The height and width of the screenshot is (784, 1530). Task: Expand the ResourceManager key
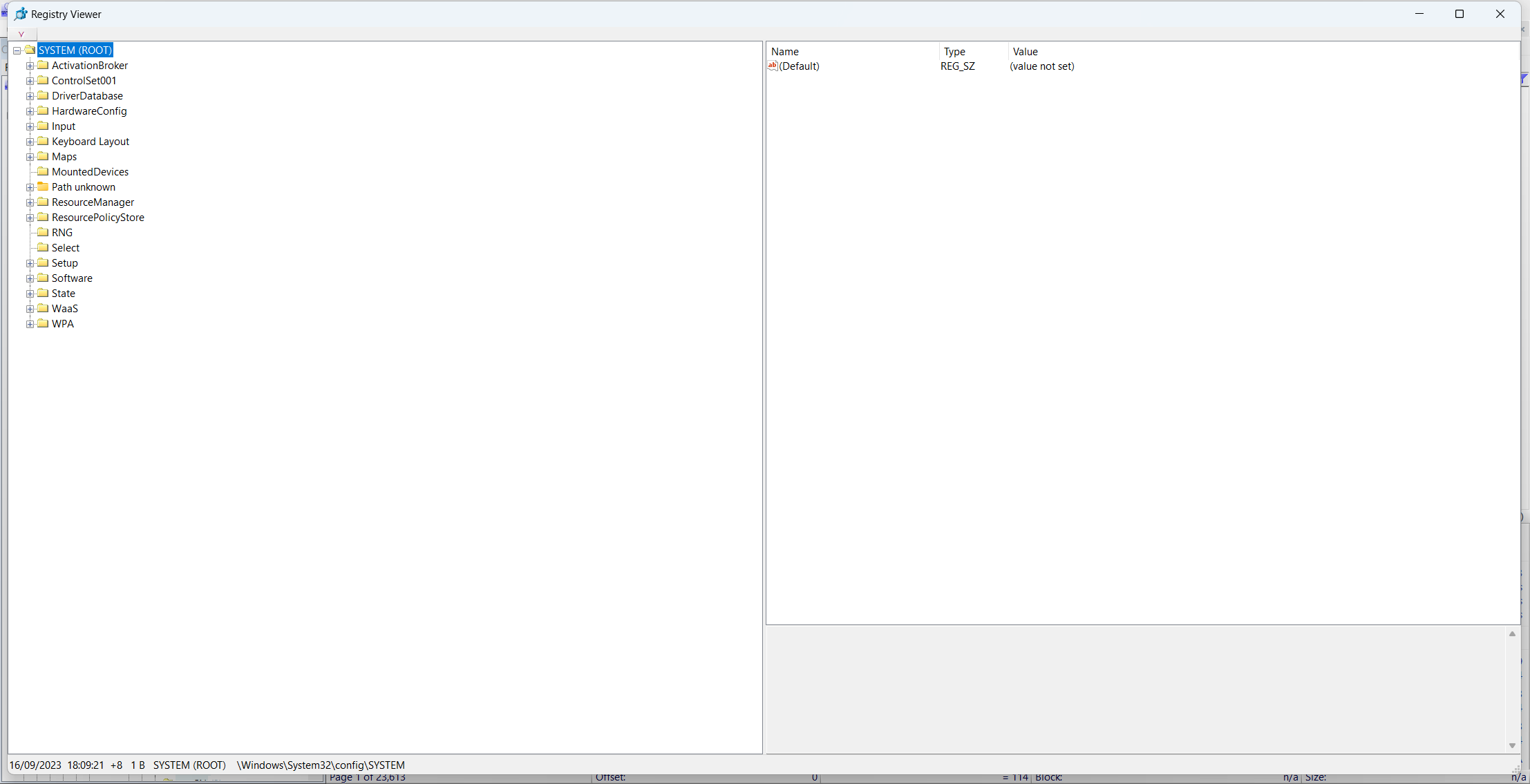point(30,202)
